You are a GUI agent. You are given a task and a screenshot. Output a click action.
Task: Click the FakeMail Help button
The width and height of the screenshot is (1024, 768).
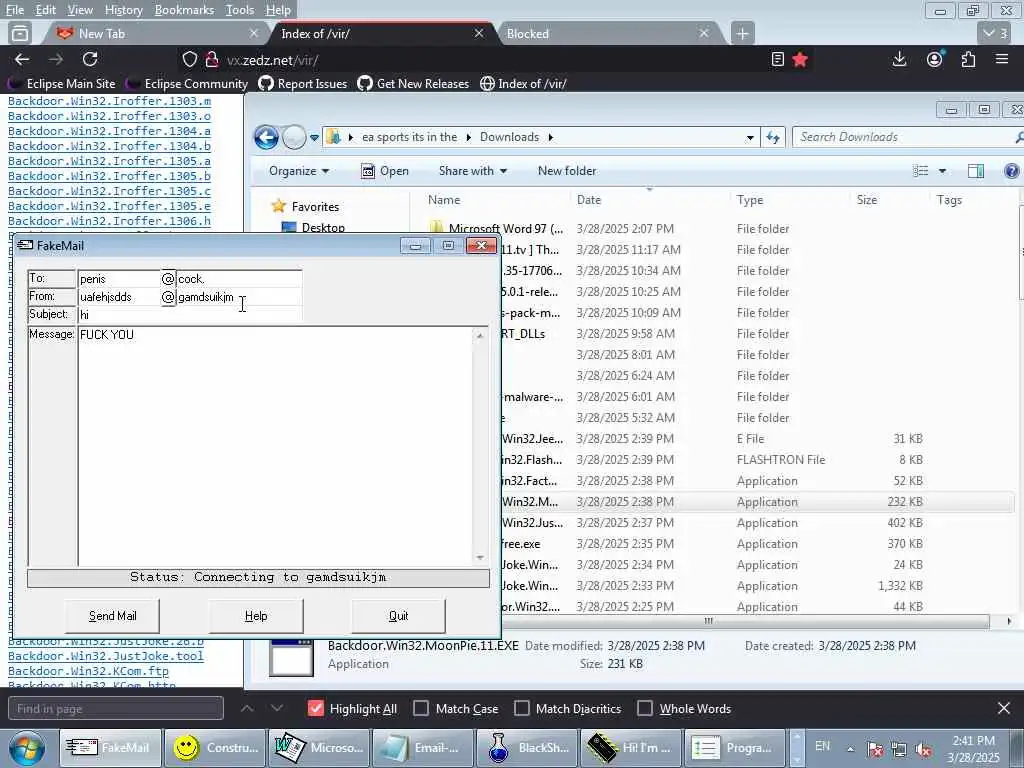[256, 616]
